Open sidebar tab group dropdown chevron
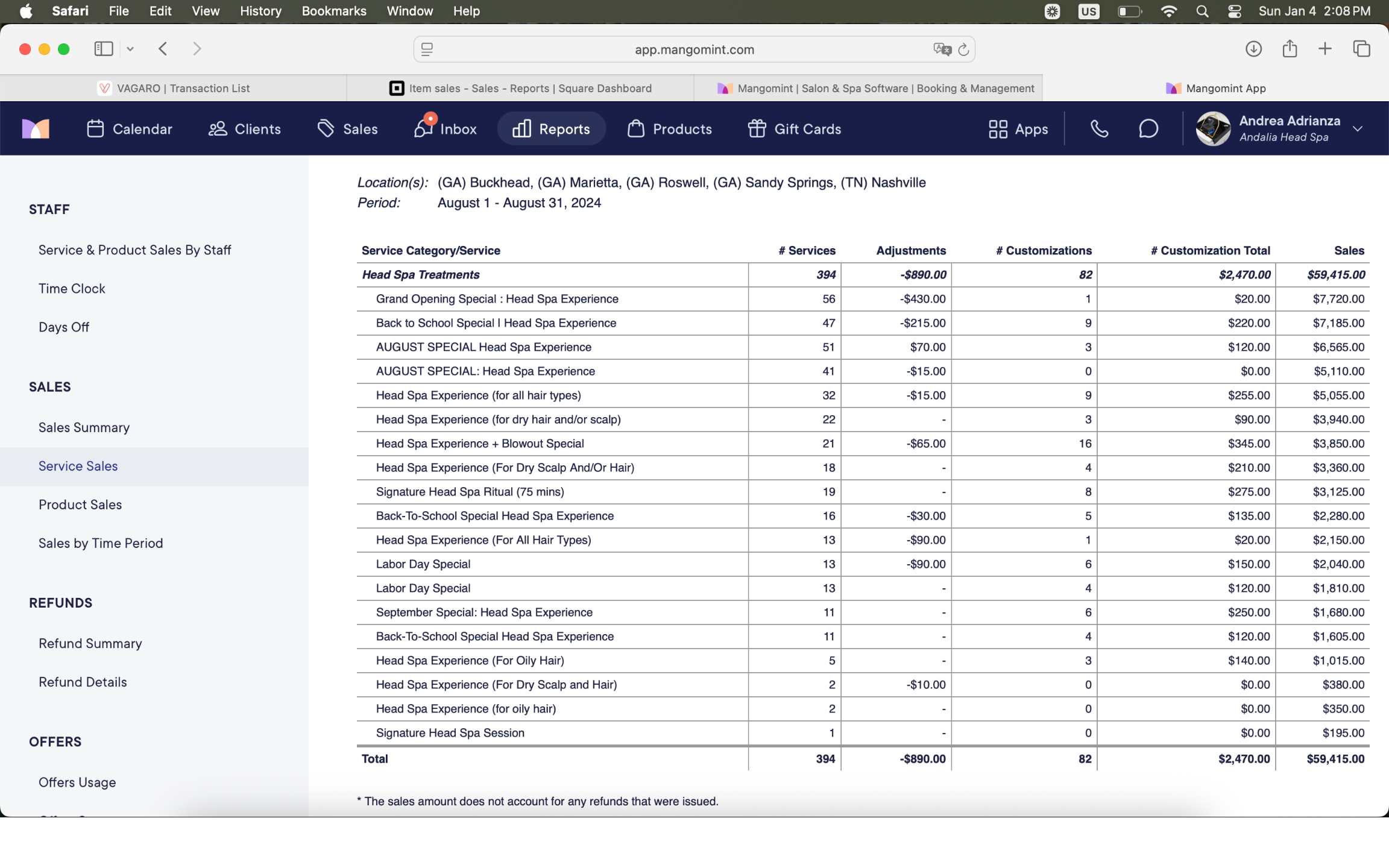 coord(130,49)
